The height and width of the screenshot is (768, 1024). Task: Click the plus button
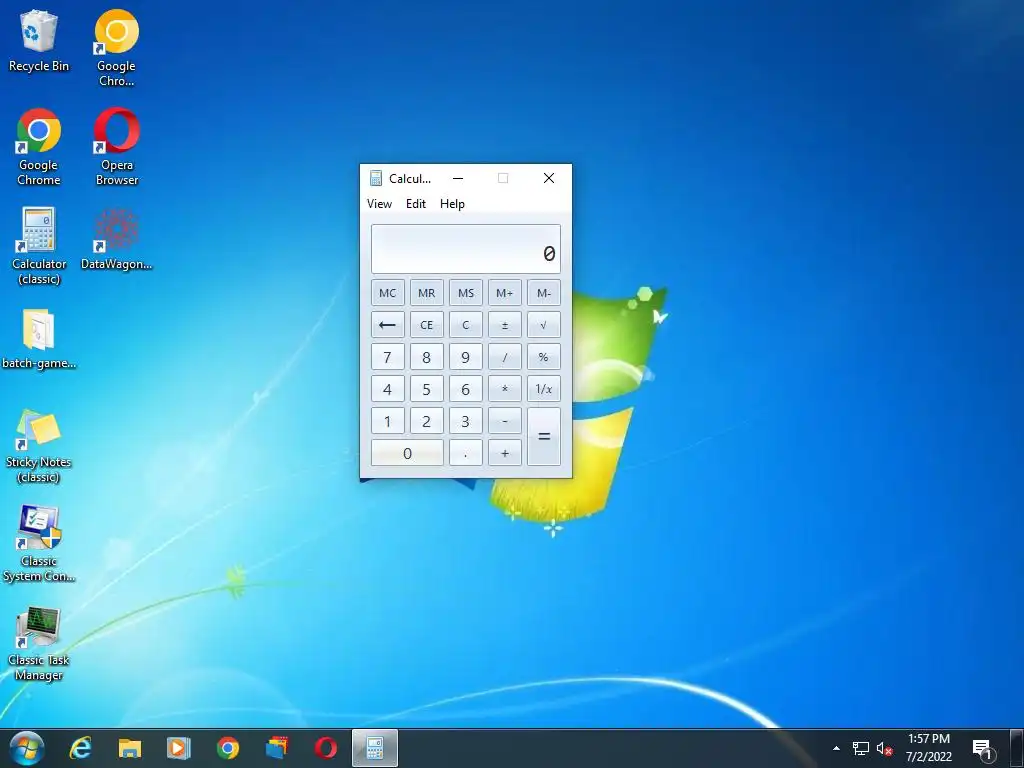[x=505, y=453]
